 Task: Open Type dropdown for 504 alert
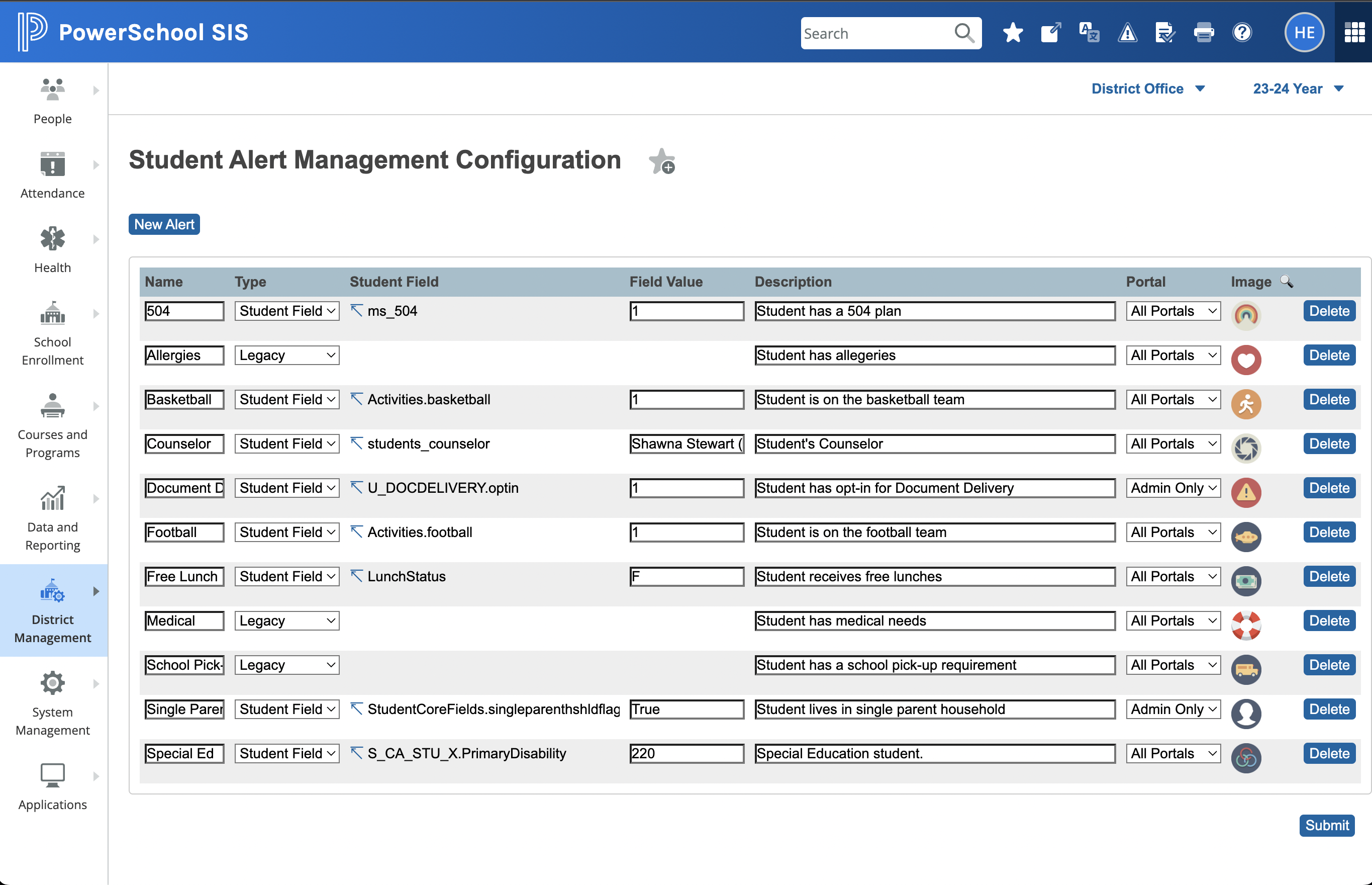286,311
